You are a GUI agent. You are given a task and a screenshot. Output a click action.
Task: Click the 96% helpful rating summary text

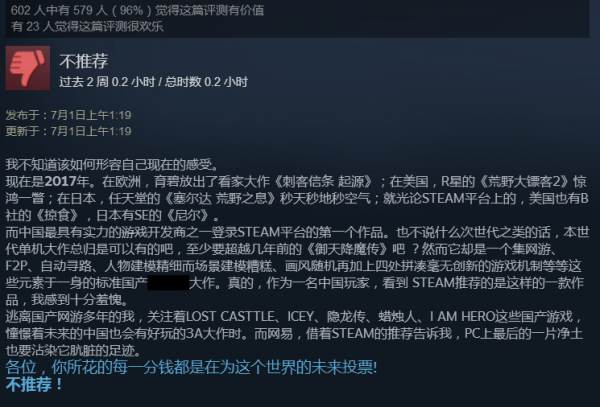137,10
